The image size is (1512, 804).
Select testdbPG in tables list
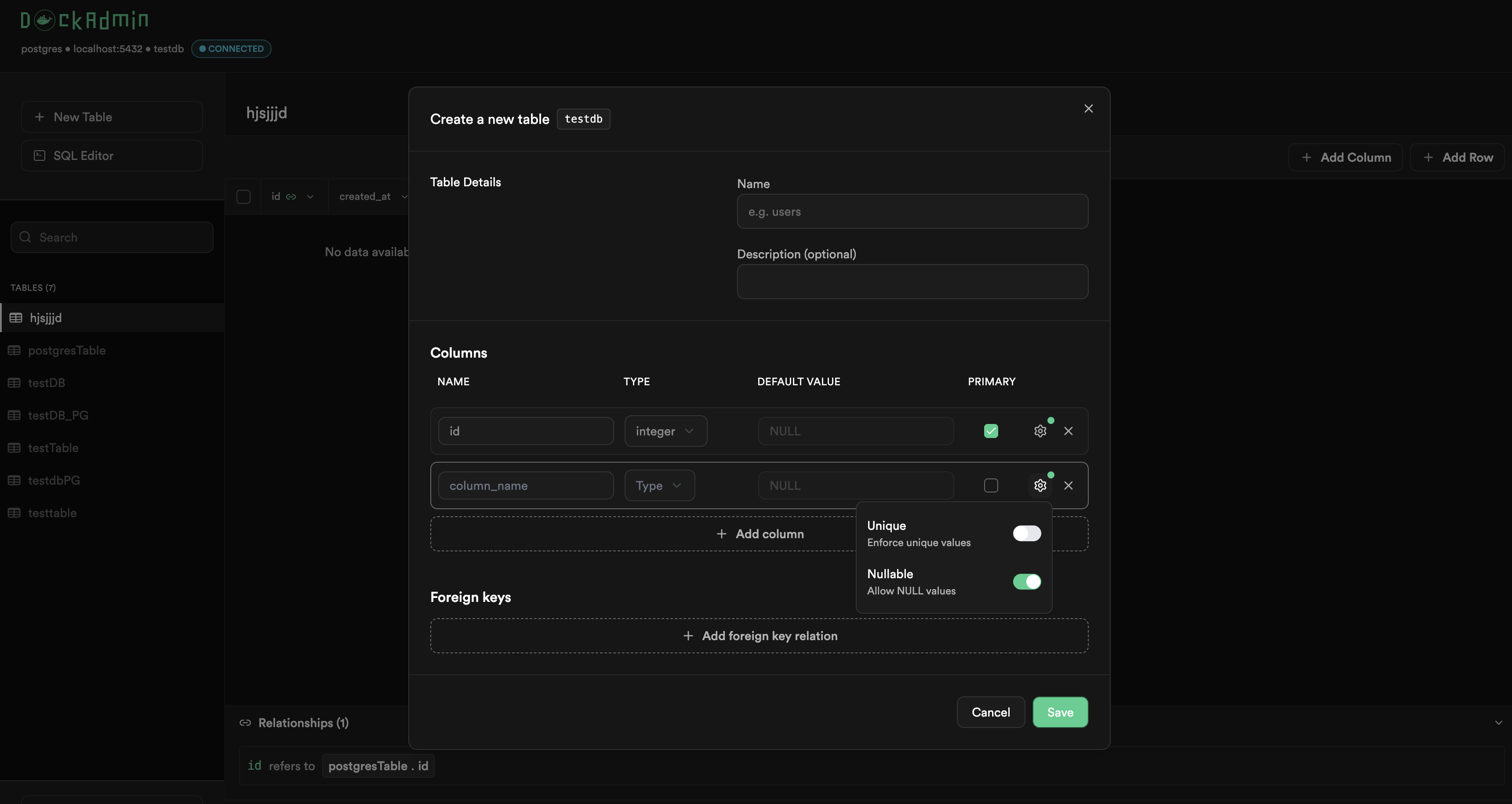[112, 480]
